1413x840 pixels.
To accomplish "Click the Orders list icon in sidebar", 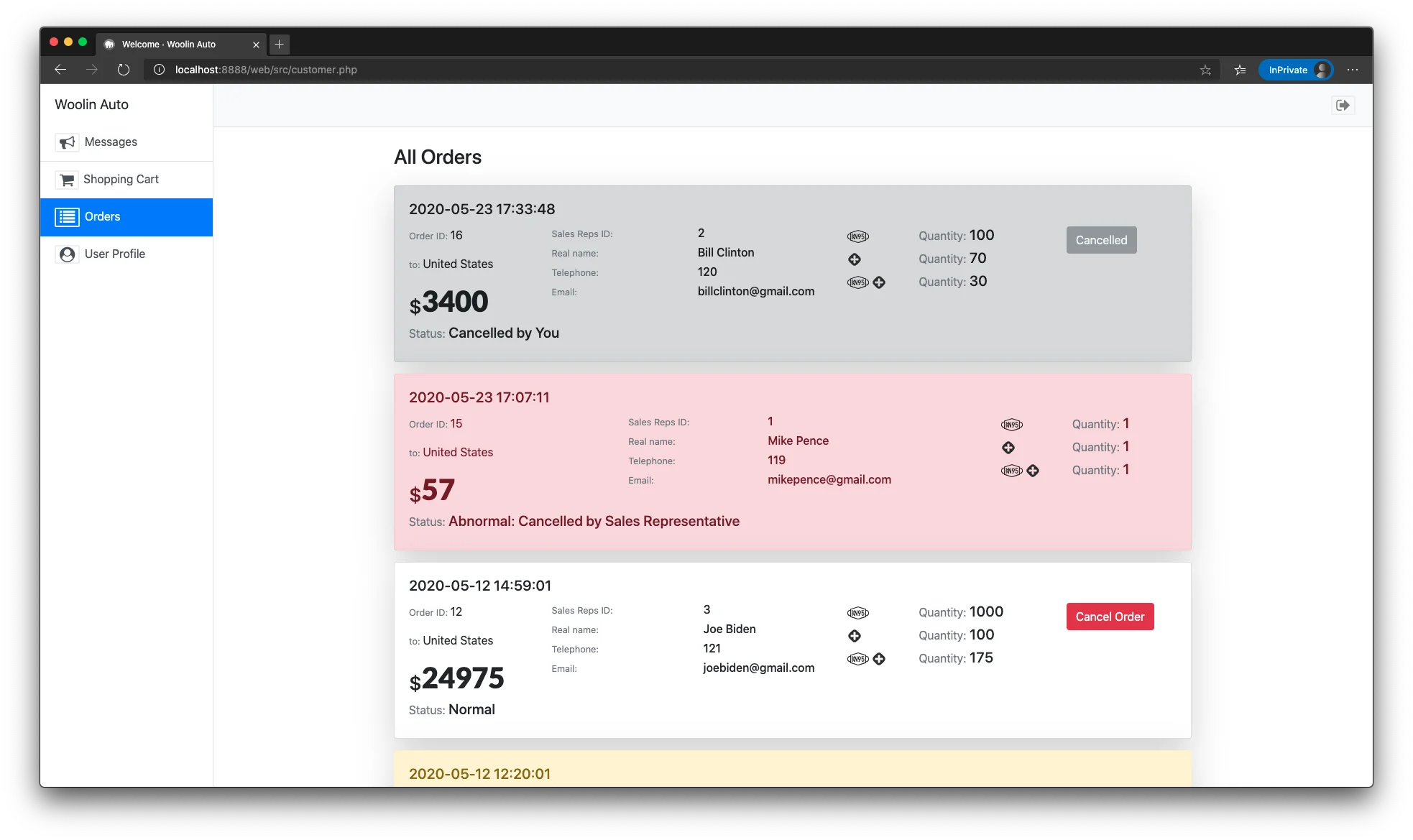I will (x=68, y=217).
